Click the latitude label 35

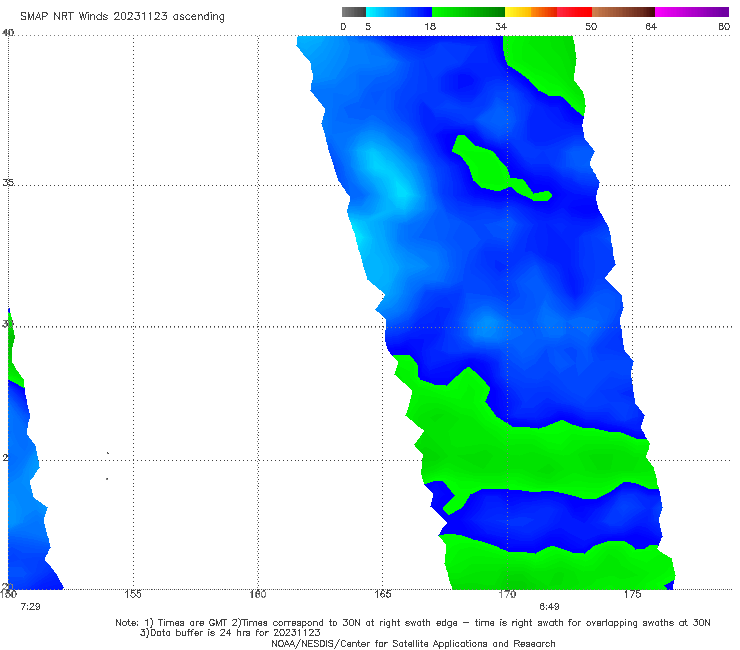point(8,182)
